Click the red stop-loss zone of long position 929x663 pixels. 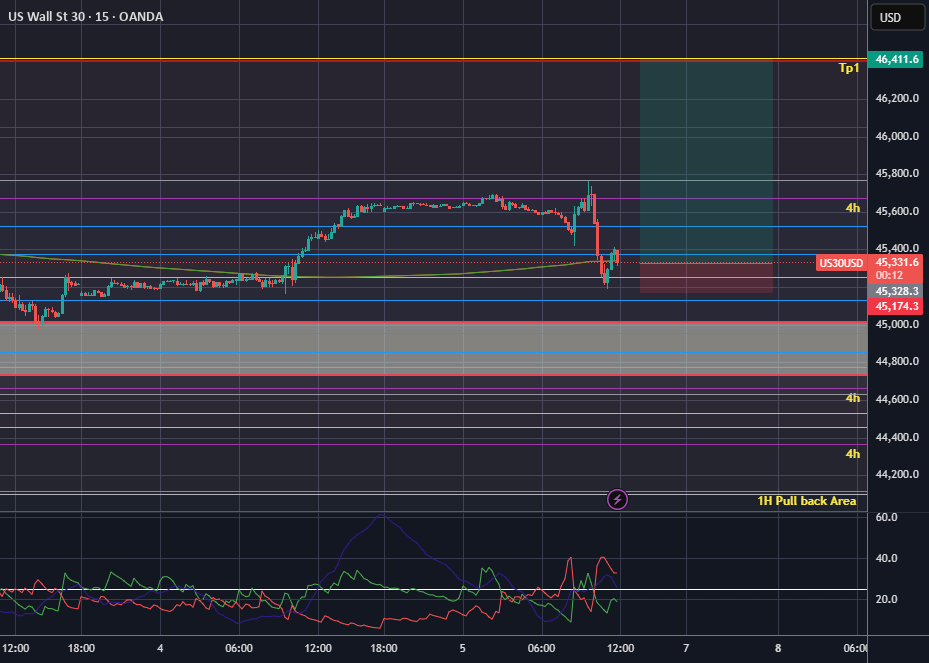point(706,278)
